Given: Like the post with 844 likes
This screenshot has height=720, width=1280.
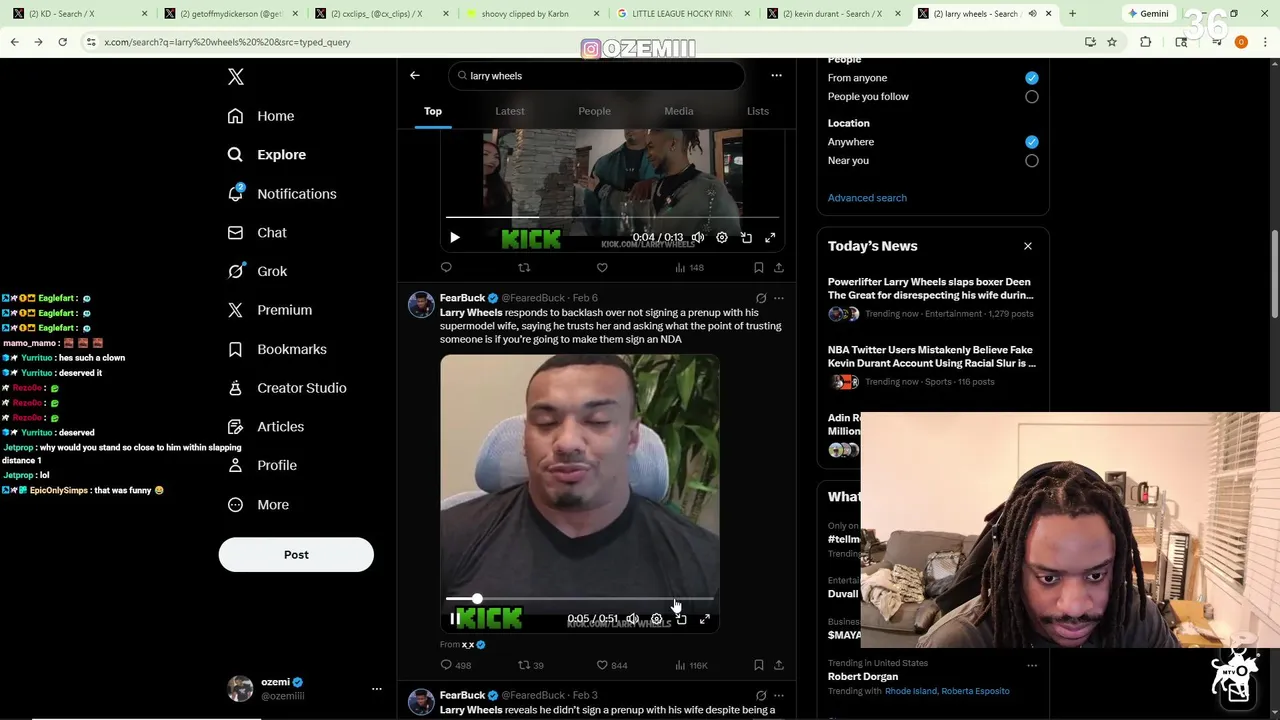Looking at the screenshot, I should (612, 665).
